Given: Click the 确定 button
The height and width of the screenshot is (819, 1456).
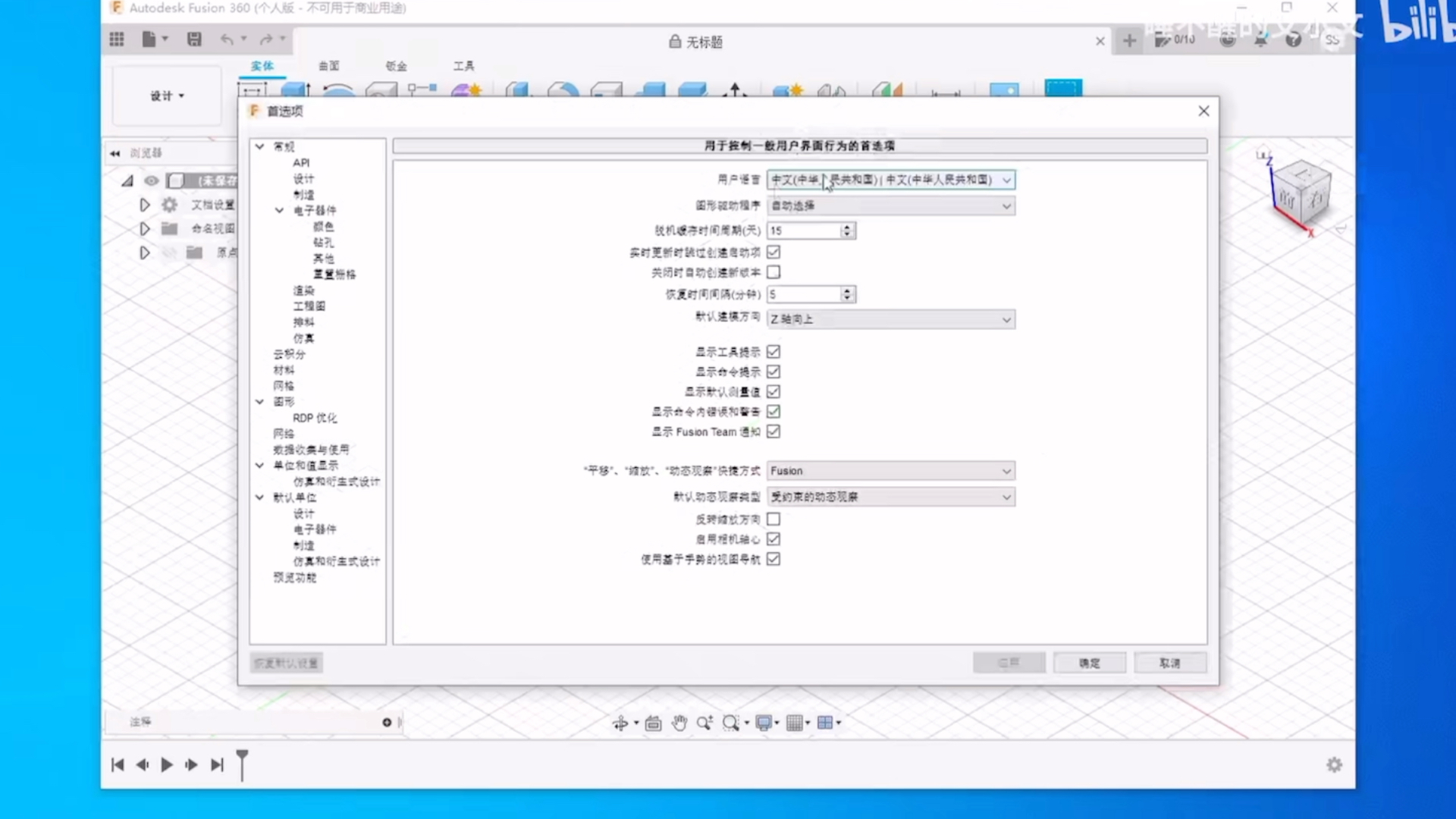Looking at the screenshot, I should pos(1089,663).
